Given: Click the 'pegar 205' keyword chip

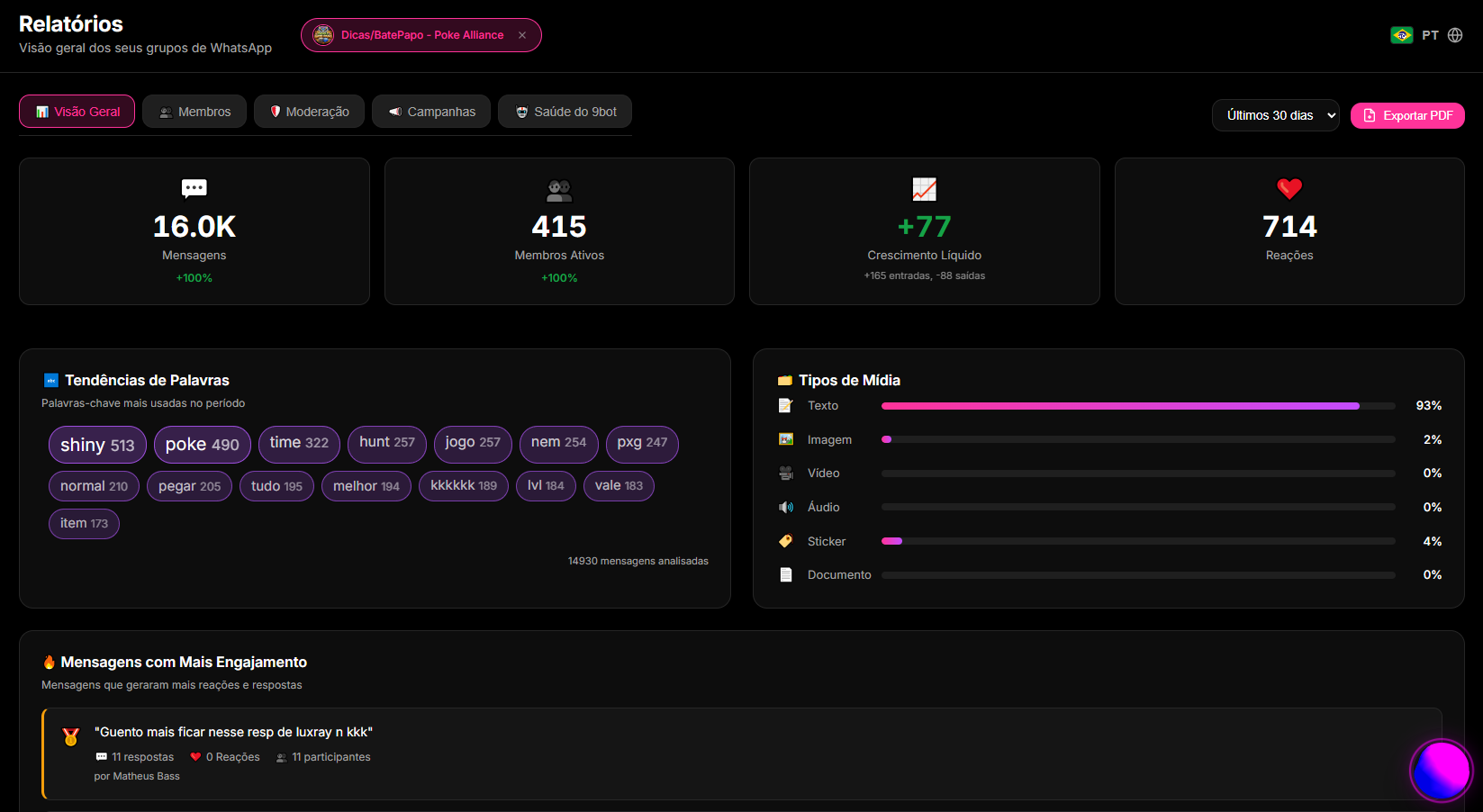Looking at the screenshot, I should (x=189, y=486).
